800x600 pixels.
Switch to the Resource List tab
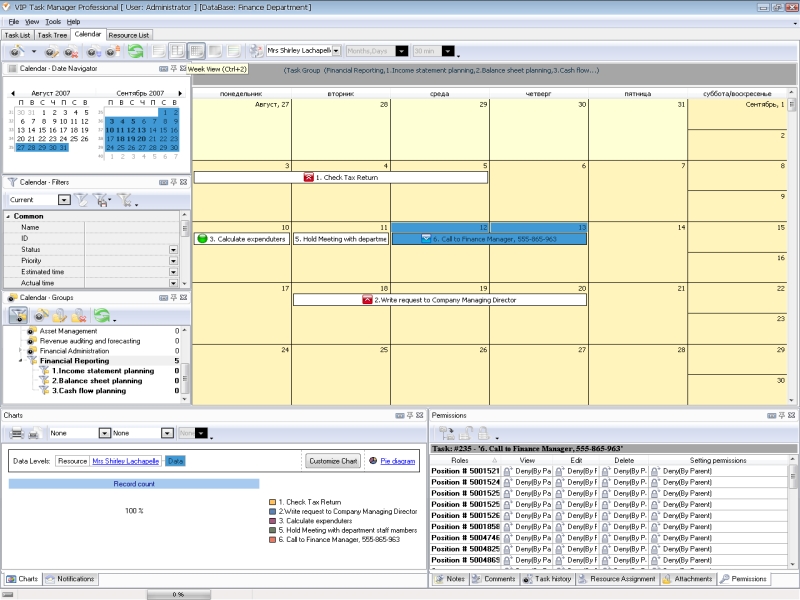click(129, 35)
